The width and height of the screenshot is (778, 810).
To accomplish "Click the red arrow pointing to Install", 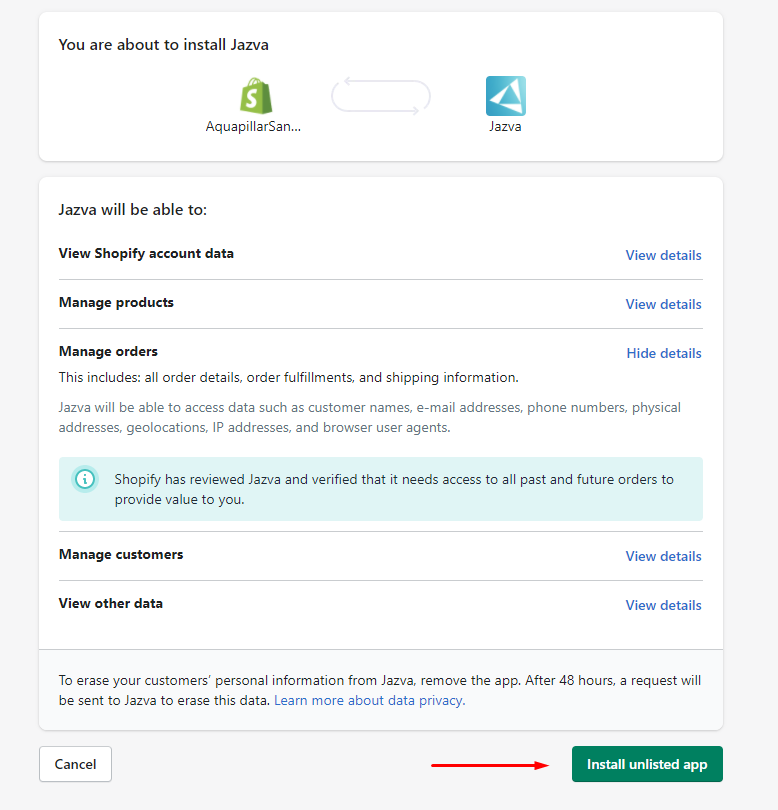I will click(490, 765).
